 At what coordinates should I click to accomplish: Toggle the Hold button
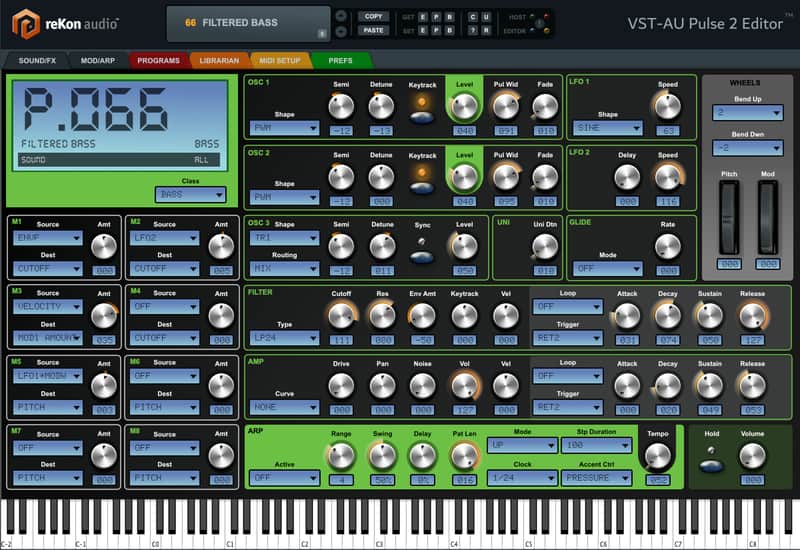[711, 466]
